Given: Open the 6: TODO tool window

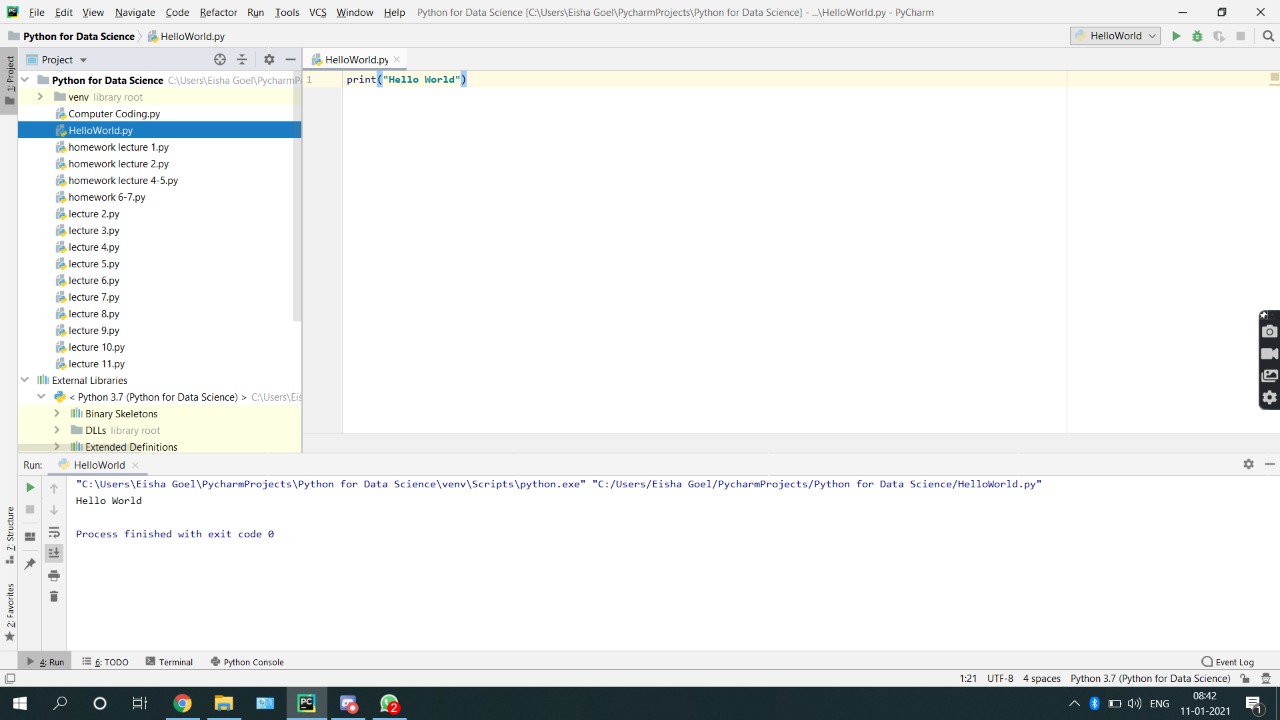Looking at the screenshot, I should click(105, 662).
